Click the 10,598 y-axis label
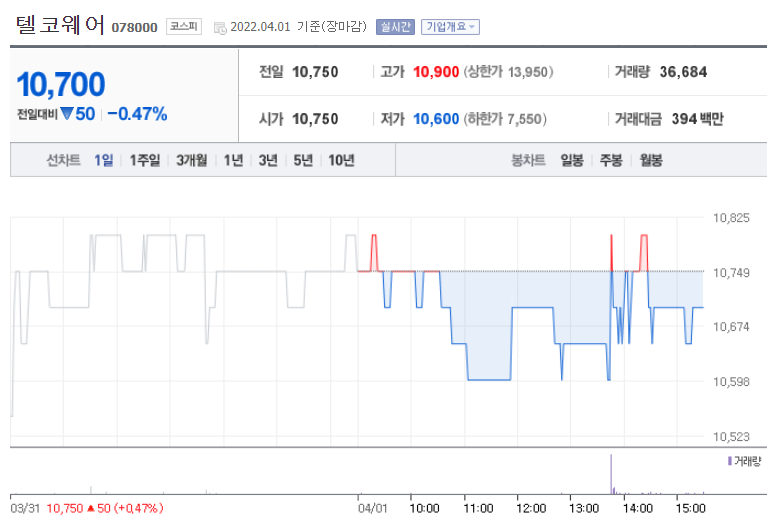 click(731, 382)
